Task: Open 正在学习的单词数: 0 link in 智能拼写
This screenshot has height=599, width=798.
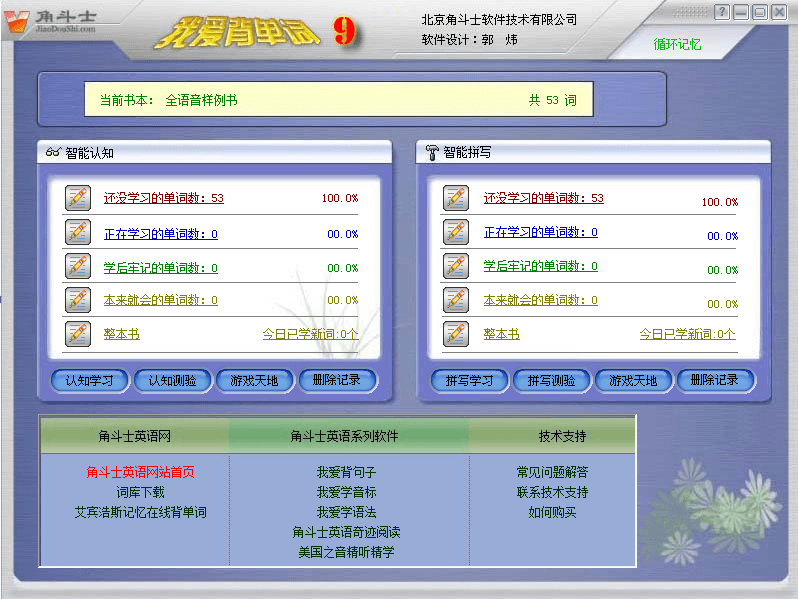Action: pos(540,232)
